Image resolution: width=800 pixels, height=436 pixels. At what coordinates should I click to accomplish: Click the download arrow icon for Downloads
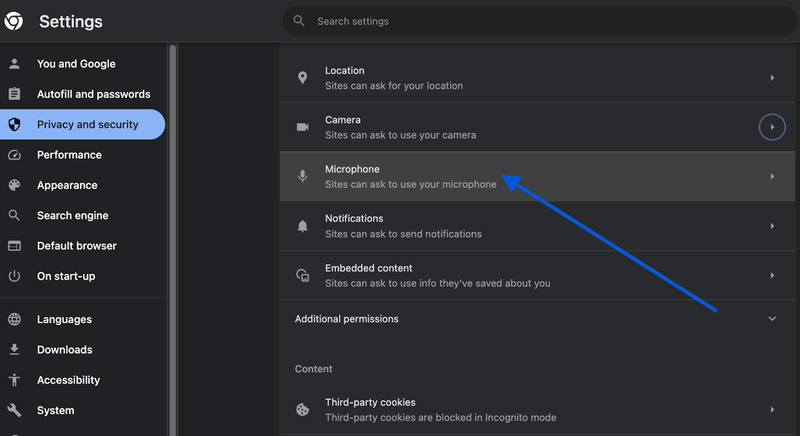coord(14,349)
